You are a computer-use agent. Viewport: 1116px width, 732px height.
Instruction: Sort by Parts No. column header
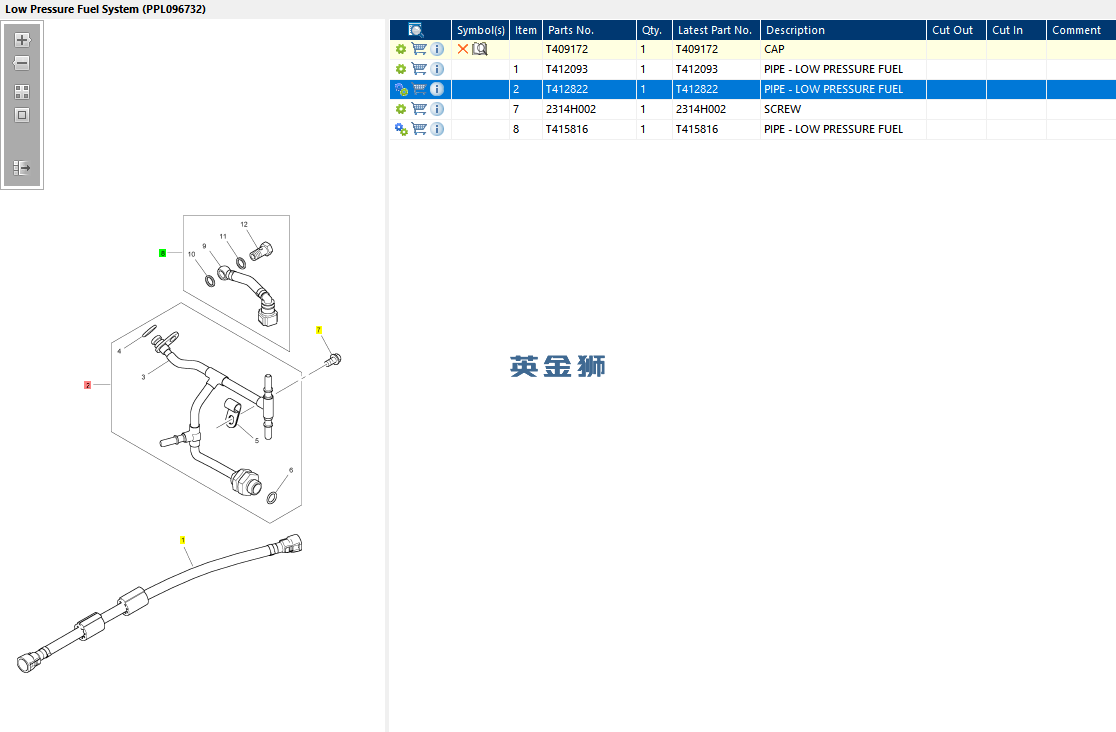(589, 30)
